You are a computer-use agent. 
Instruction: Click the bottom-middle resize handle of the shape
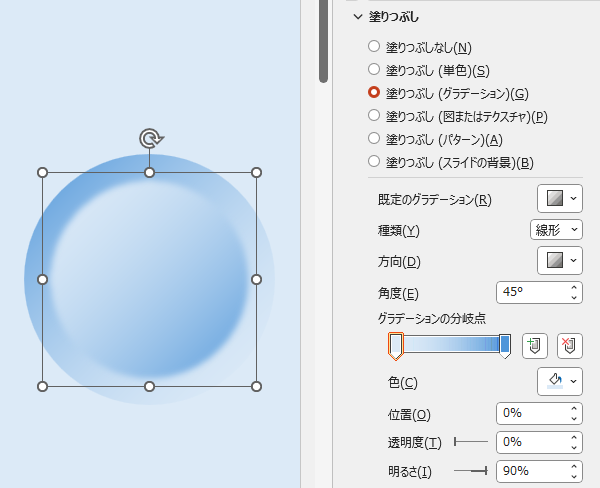tap(150, 387)
